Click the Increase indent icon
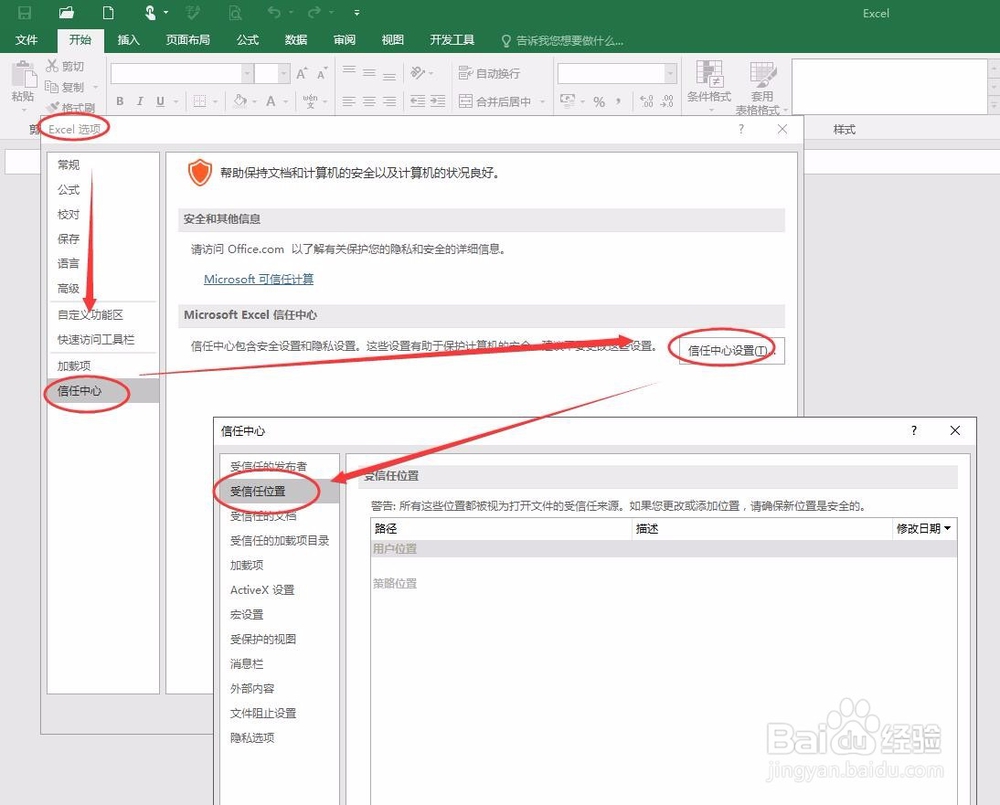Screen dimensions: 1000x805 (438, 101)
